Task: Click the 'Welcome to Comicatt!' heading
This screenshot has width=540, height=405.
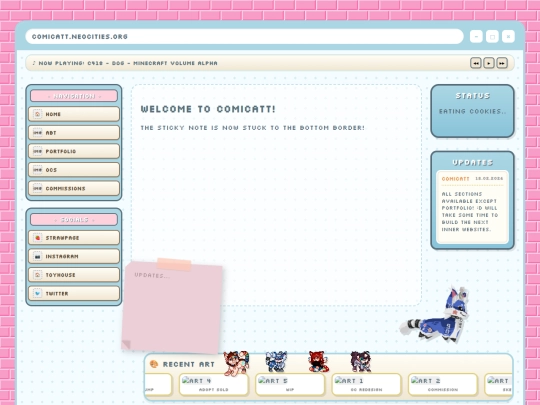Action: click(x=208, y=109)
